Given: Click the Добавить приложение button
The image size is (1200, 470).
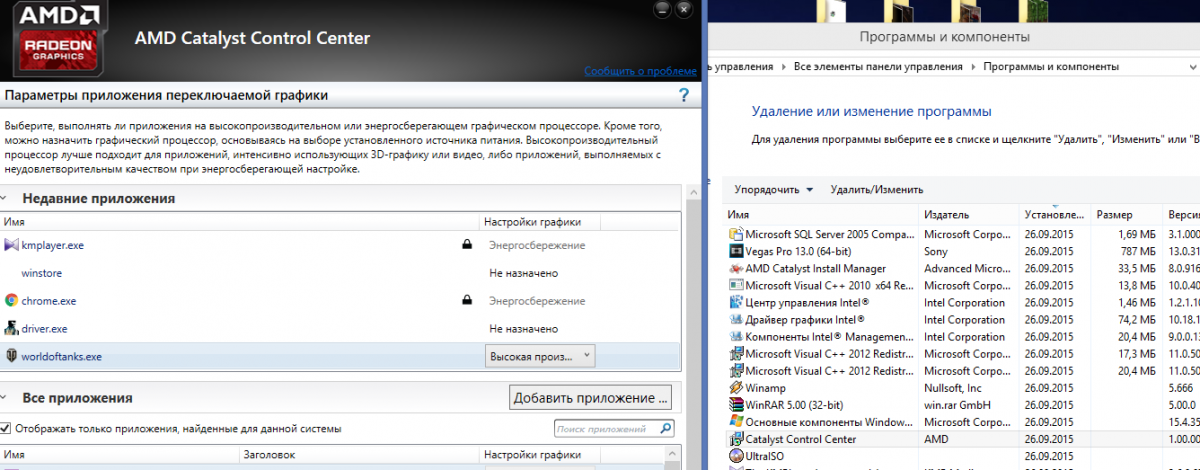Looking at the screenshot, I should 590,398.
